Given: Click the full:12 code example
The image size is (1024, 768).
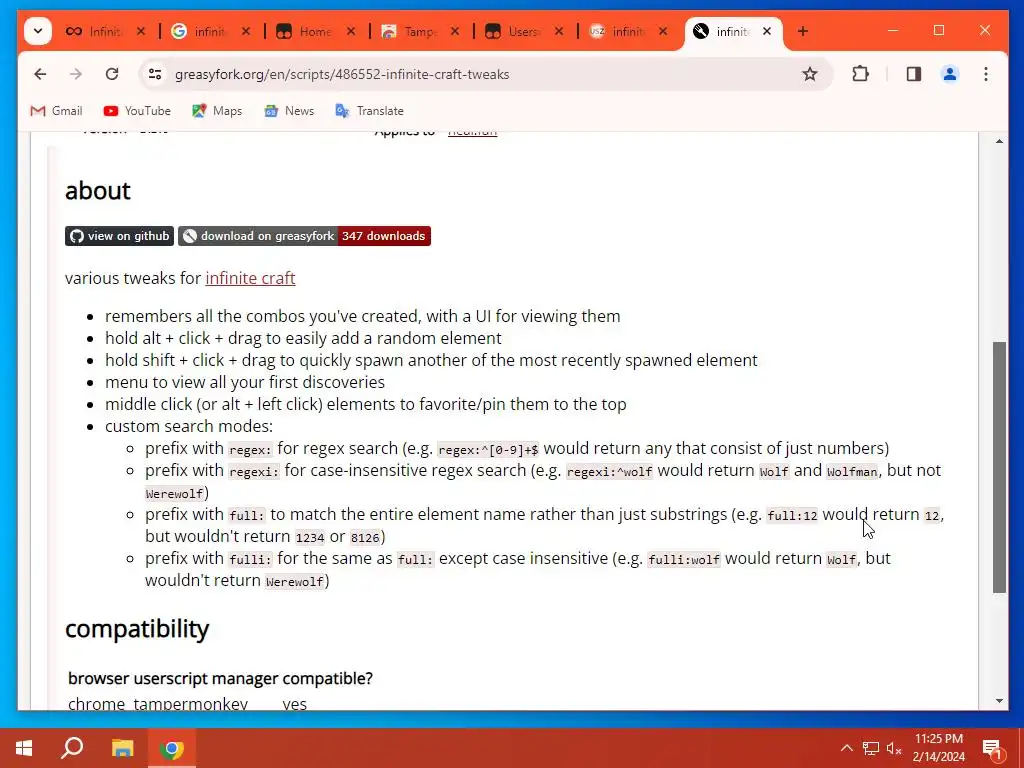Looking at the screenshot, I should point(792,516).
